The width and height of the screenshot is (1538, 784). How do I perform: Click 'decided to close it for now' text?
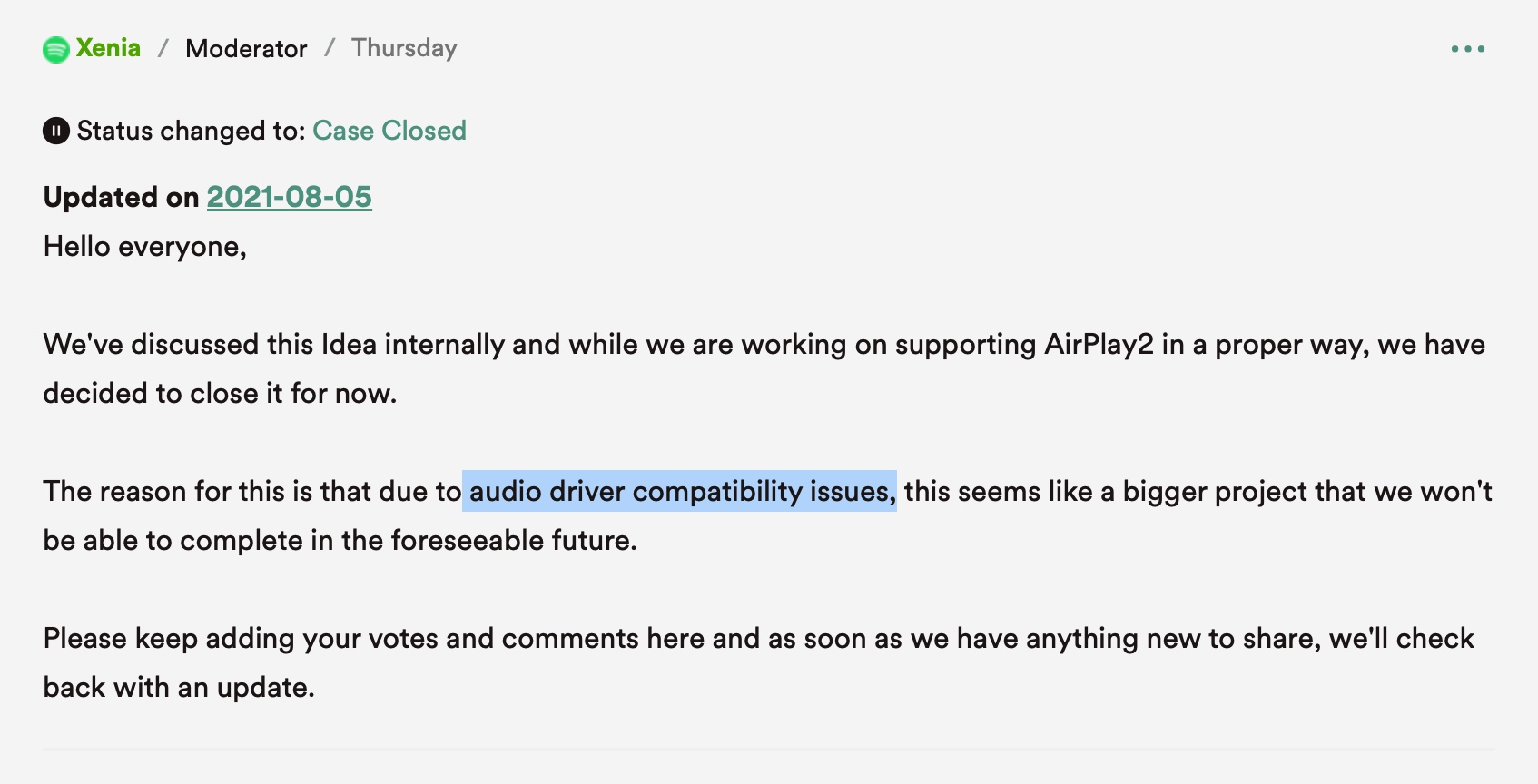click(x=219, y=394)
